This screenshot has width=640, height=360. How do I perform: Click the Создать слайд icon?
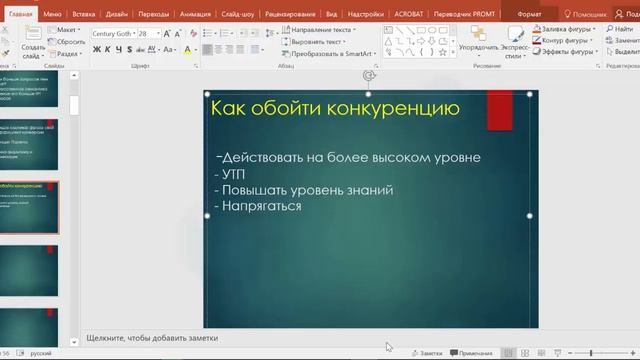coord(33,34)
